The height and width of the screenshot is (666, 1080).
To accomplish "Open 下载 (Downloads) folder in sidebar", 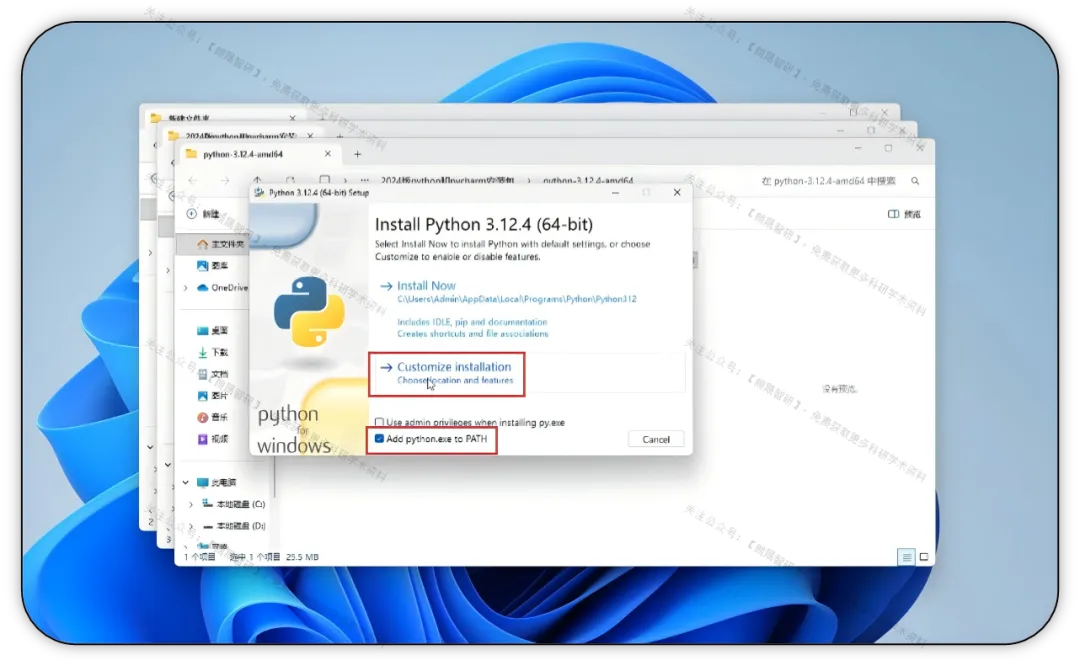I will (213, 352).
